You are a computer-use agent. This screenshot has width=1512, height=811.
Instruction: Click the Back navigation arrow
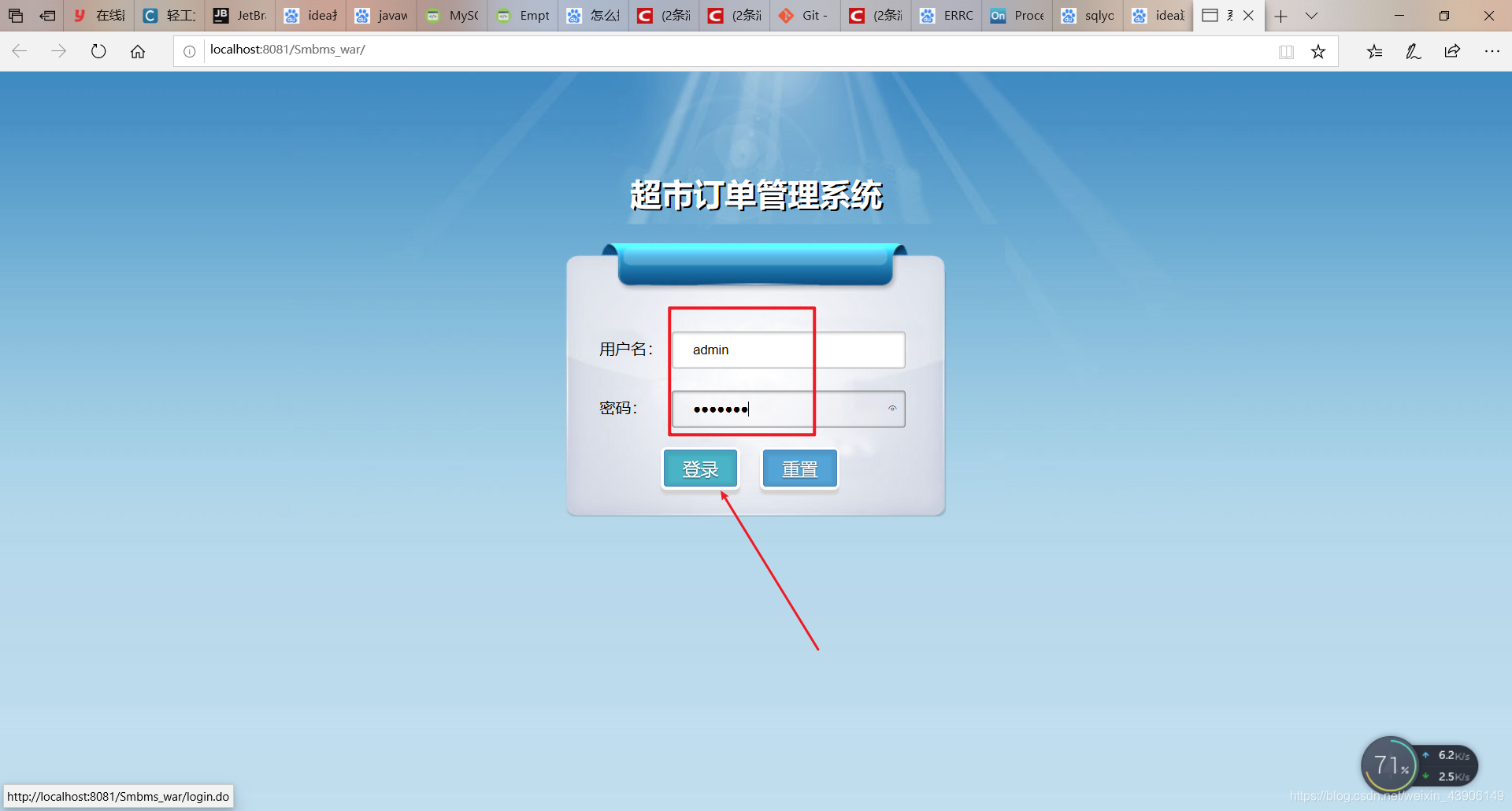point(19,50)
